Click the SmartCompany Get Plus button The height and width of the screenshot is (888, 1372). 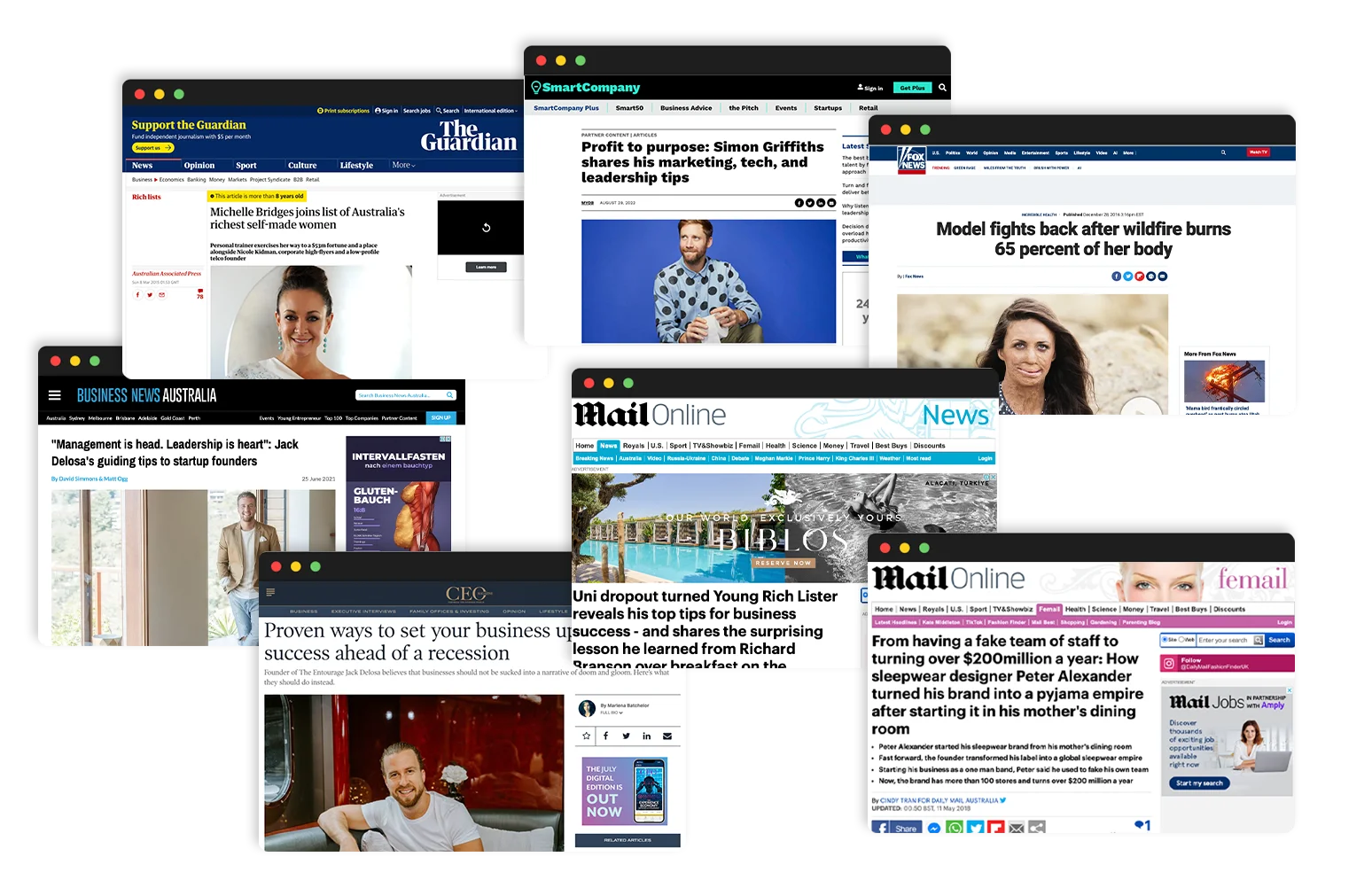912,88
